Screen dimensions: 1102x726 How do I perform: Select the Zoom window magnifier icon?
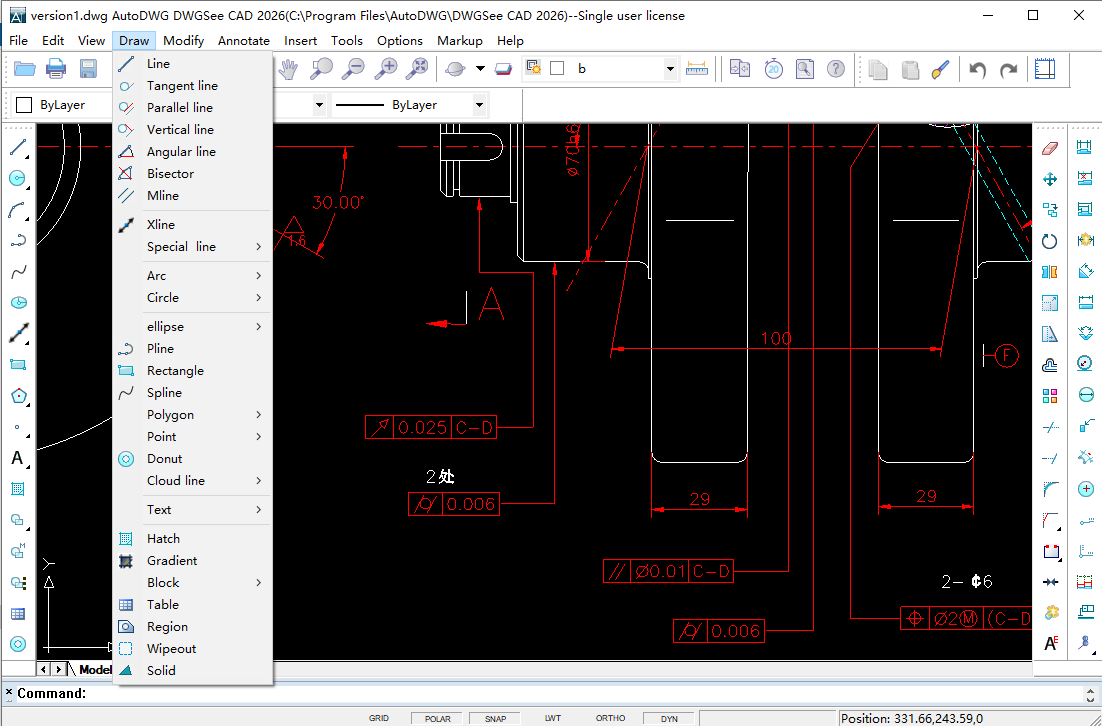coord(321,69)
